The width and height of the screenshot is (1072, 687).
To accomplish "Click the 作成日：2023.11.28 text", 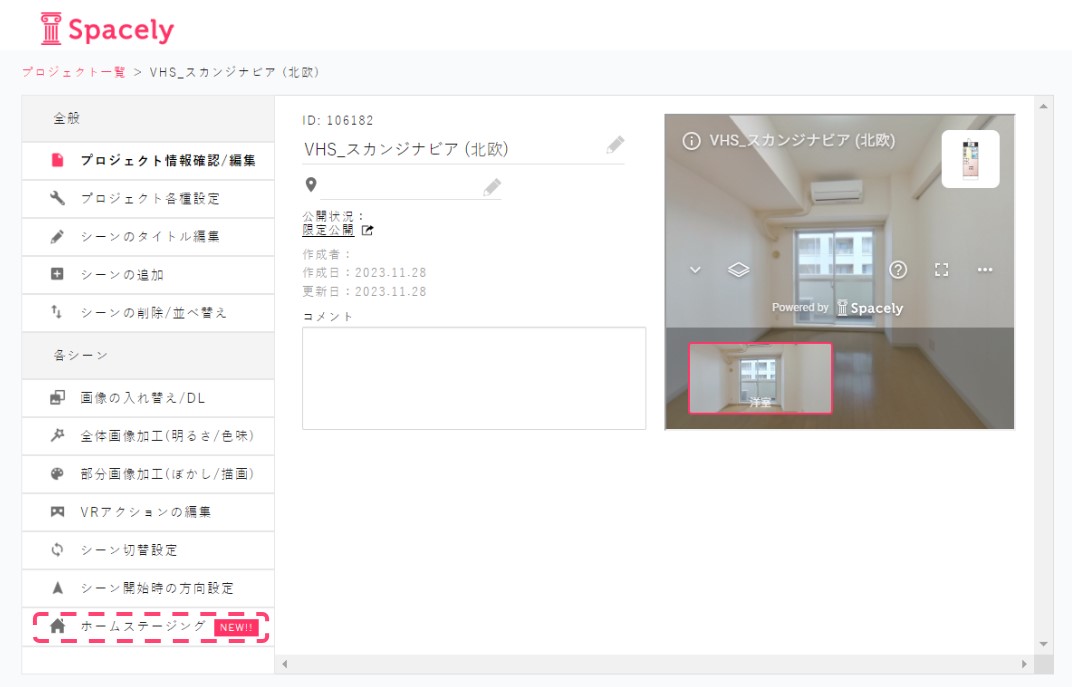I will pyautogui.click(x=364, y=273).
